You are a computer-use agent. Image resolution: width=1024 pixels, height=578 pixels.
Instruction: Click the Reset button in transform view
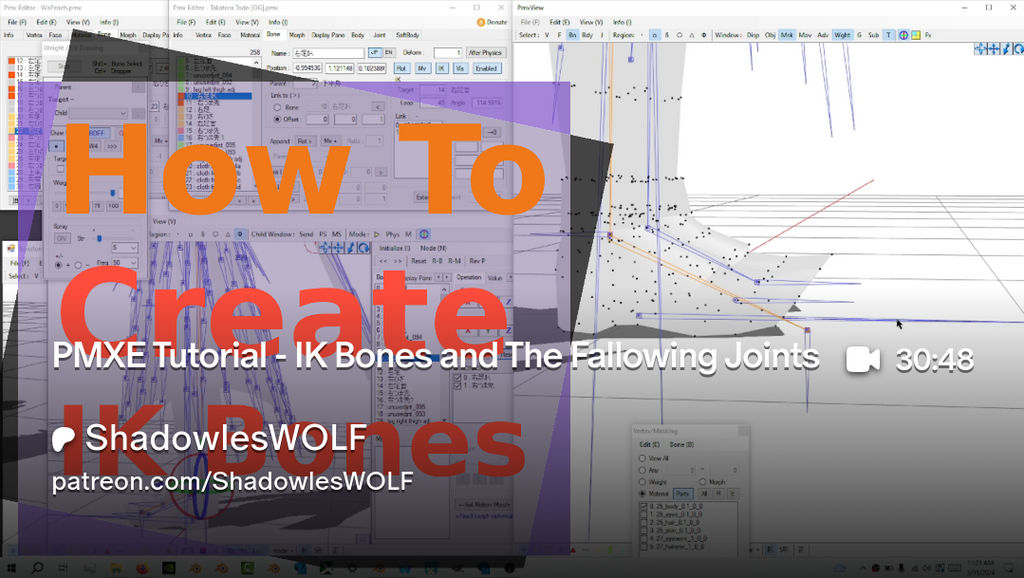coord(419,261)
